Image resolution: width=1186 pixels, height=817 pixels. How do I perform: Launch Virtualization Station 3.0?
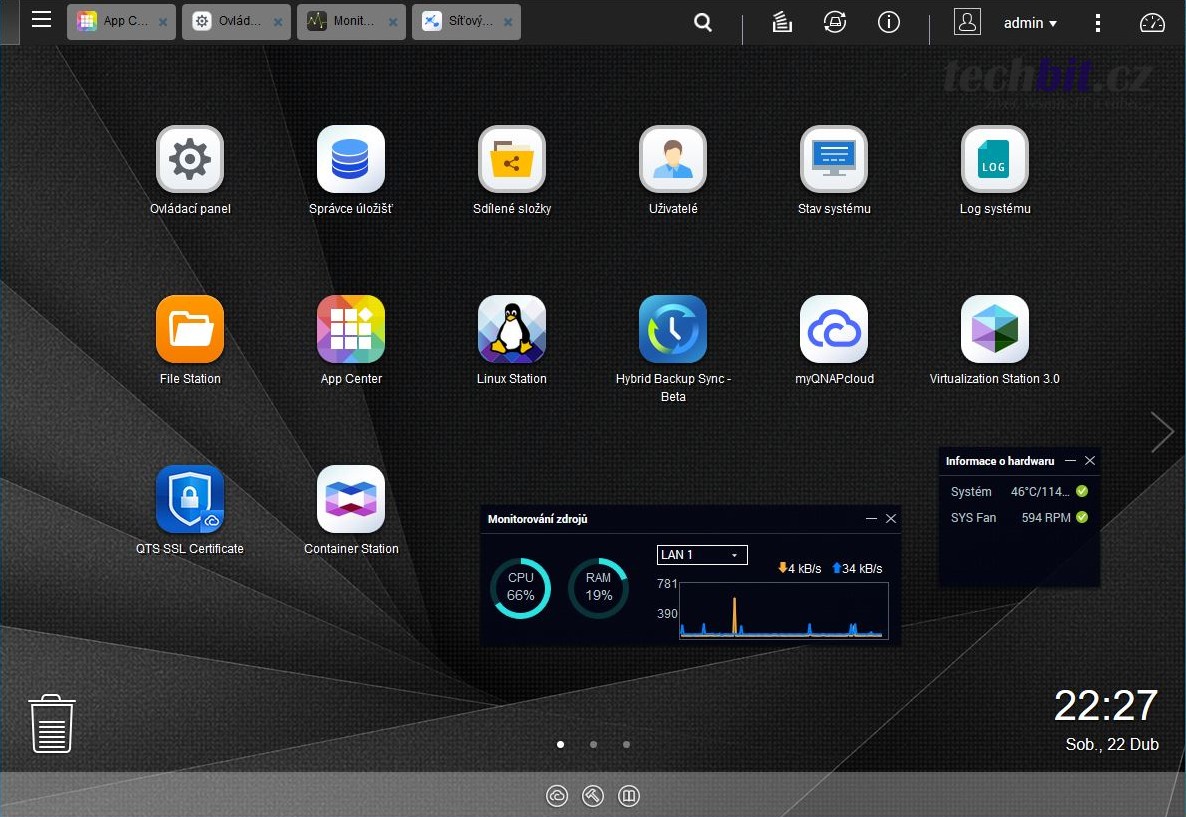(x=994, y=329)
